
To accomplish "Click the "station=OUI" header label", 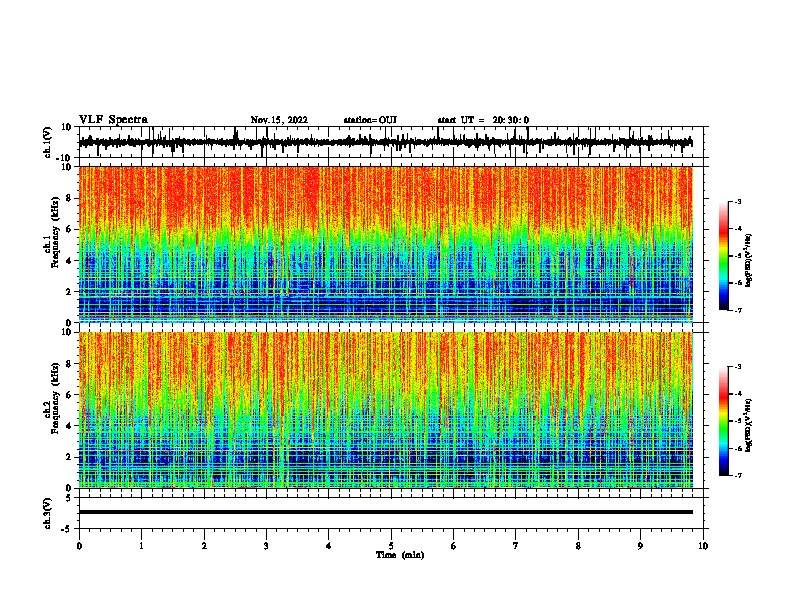I will pyautogui.click(x=370, y=120).
